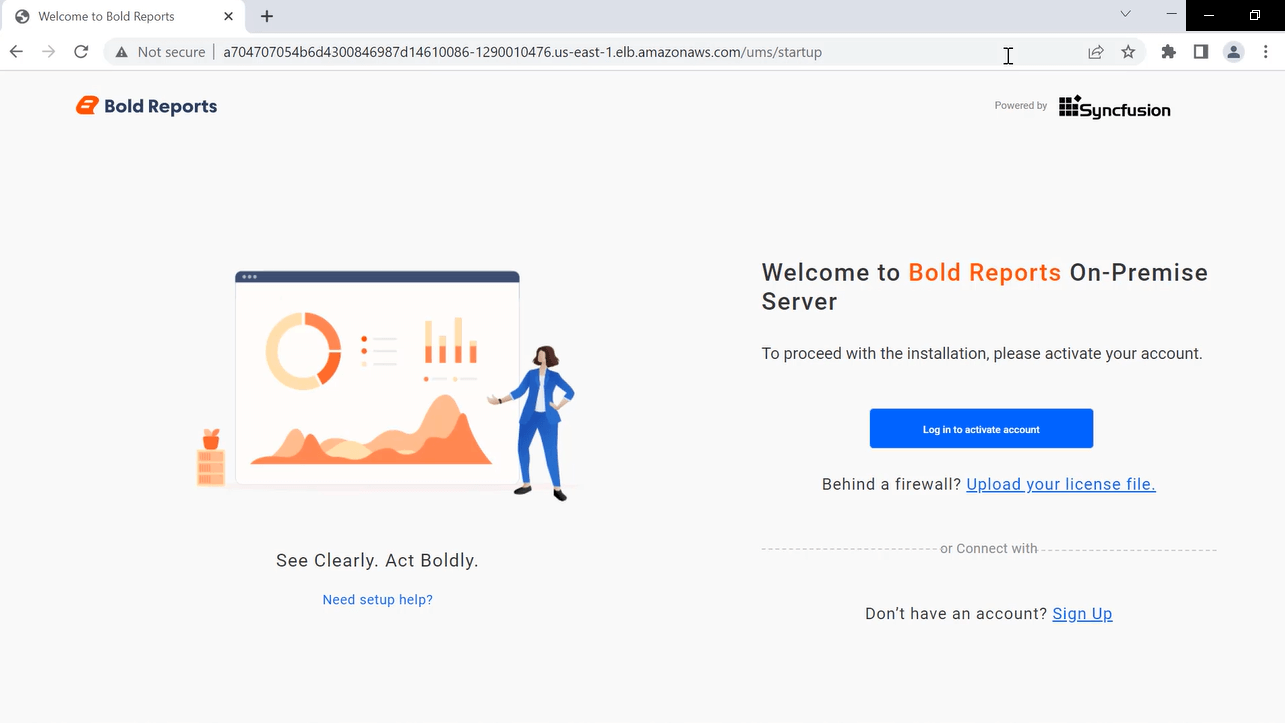Screen dimensions: 1285x723
Task: Click the Not secure warning icon
Action: [x=121, y=52]
